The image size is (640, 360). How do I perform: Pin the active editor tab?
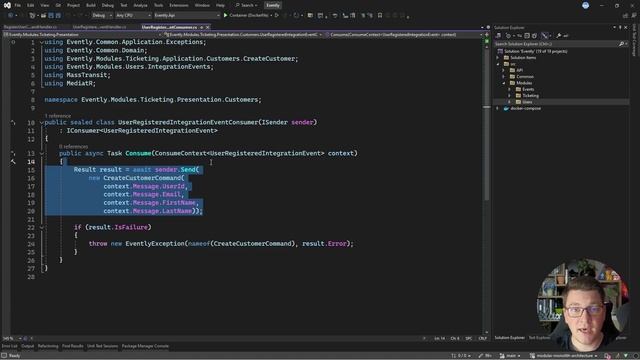tap(202, 27)
